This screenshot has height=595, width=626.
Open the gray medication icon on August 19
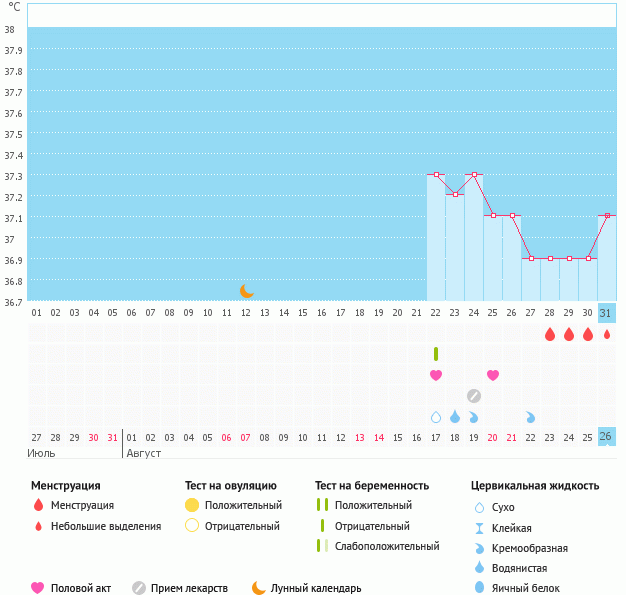(474, 395)
